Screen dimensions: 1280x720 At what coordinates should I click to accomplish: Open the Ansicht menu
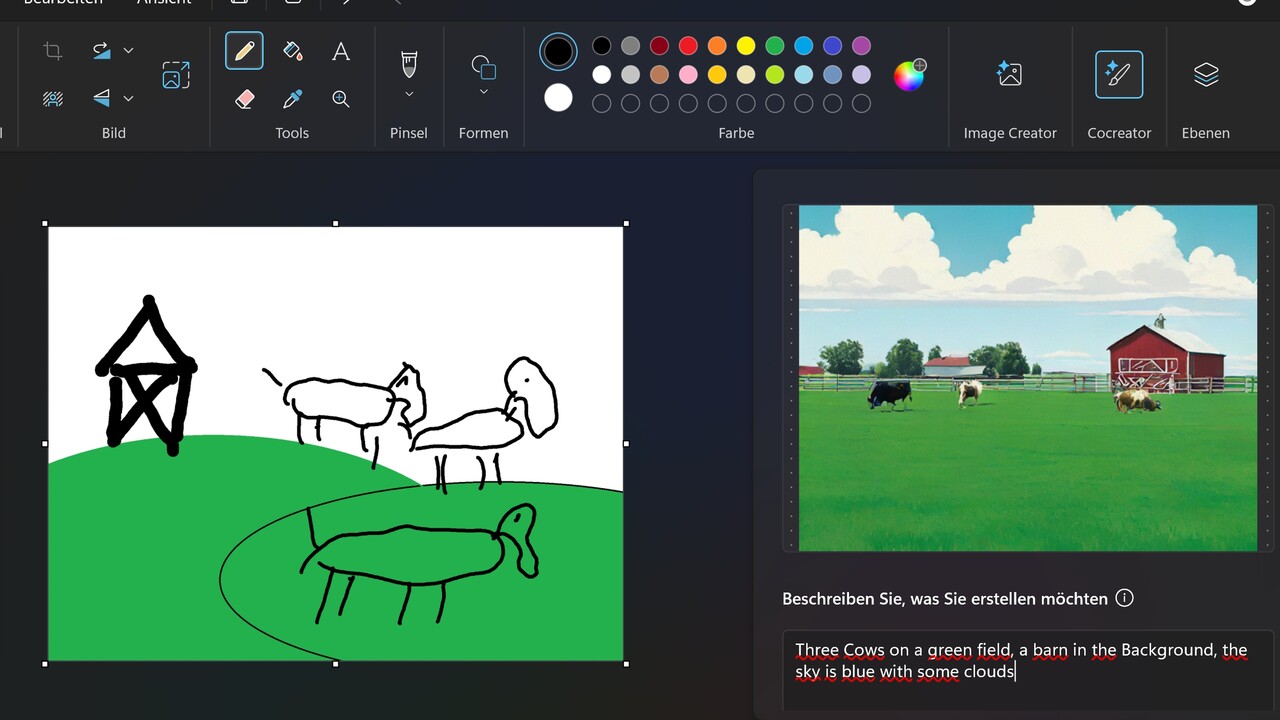click(164, 3)
